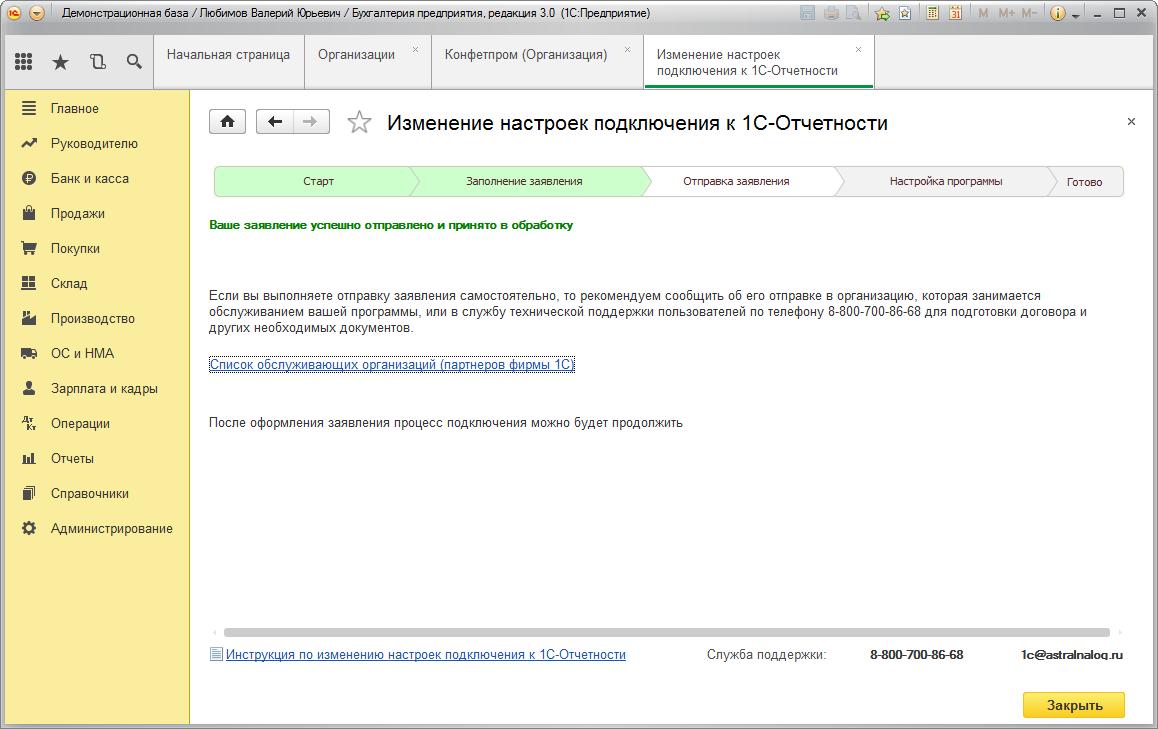Click the M memory button

click(x=983, y=13)
